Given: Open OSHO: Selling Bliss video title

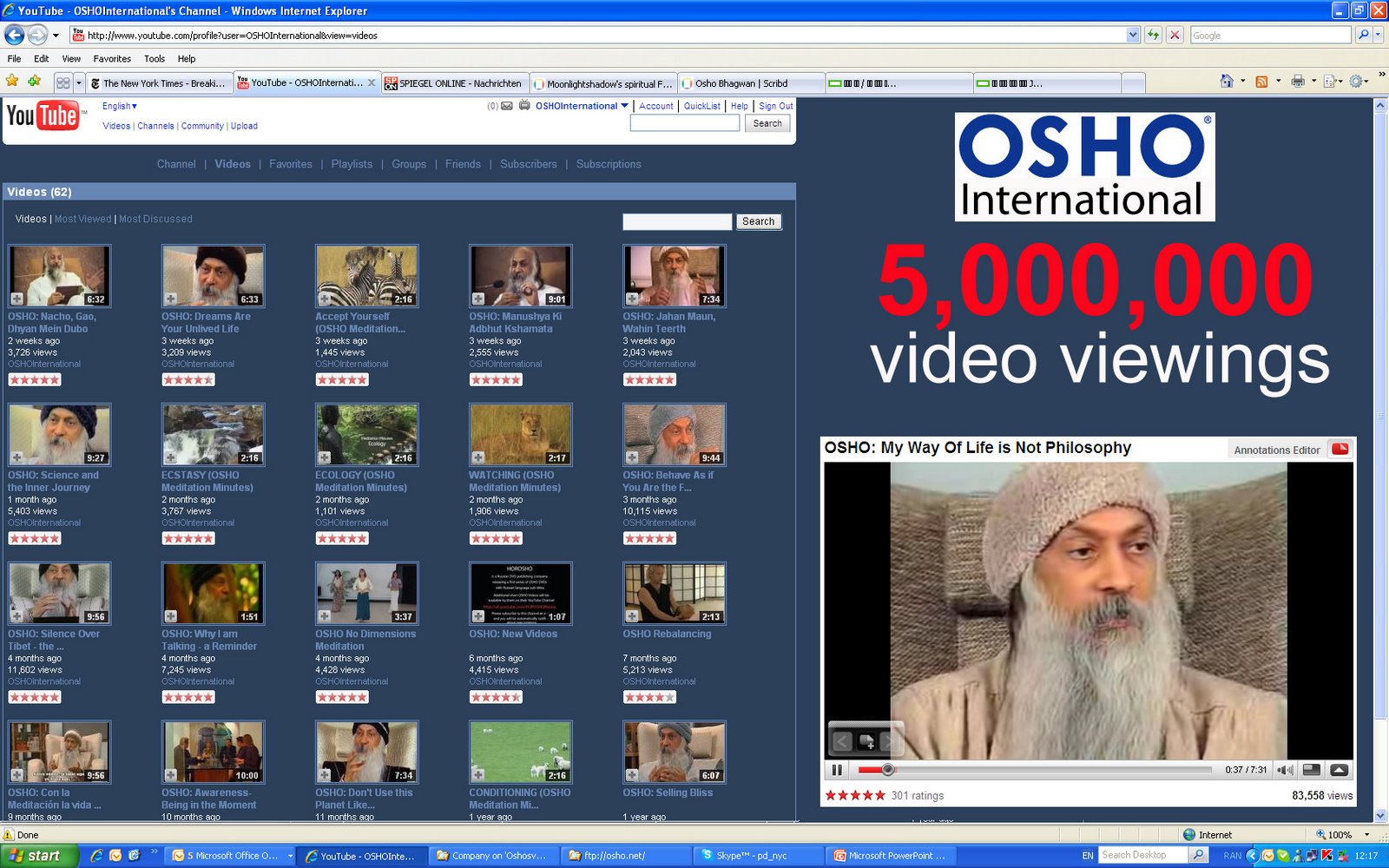Looking at the screenshot, I should click(668, 792).
